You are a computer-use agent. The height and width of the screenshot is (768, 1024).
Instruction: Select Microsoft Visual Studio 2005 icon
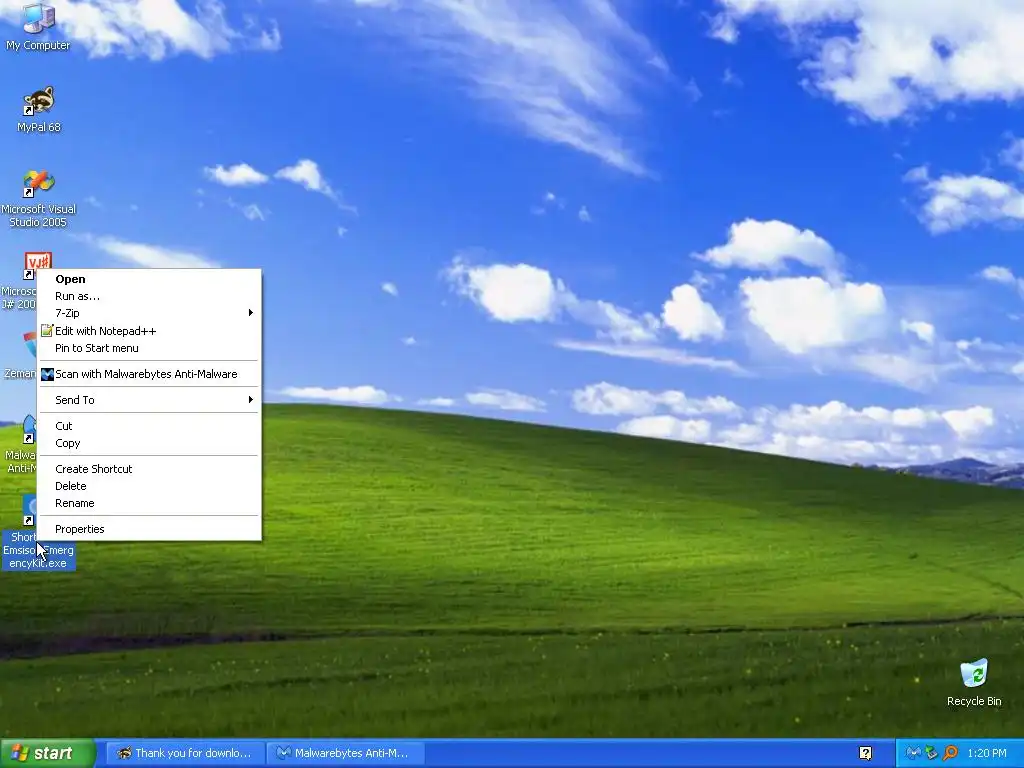tap(39, 199)
